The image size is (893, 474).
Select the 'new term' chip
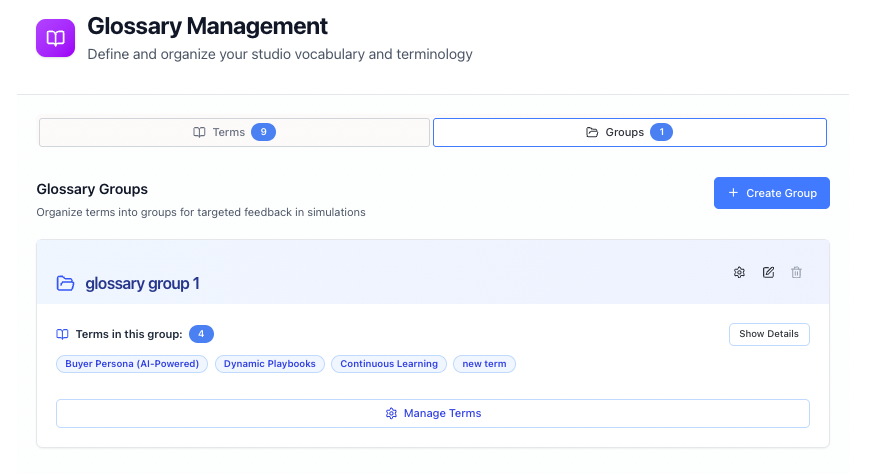pyautogui.click(x=484, y=364)
